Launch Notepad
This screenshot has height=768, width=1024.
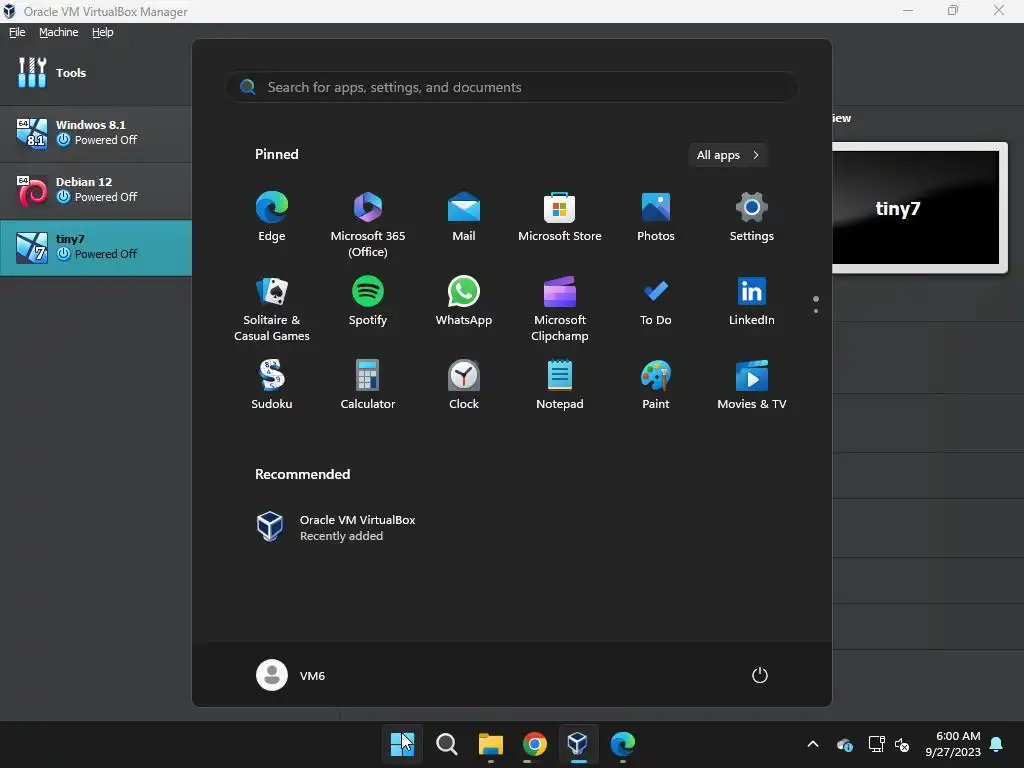(560, 385)
